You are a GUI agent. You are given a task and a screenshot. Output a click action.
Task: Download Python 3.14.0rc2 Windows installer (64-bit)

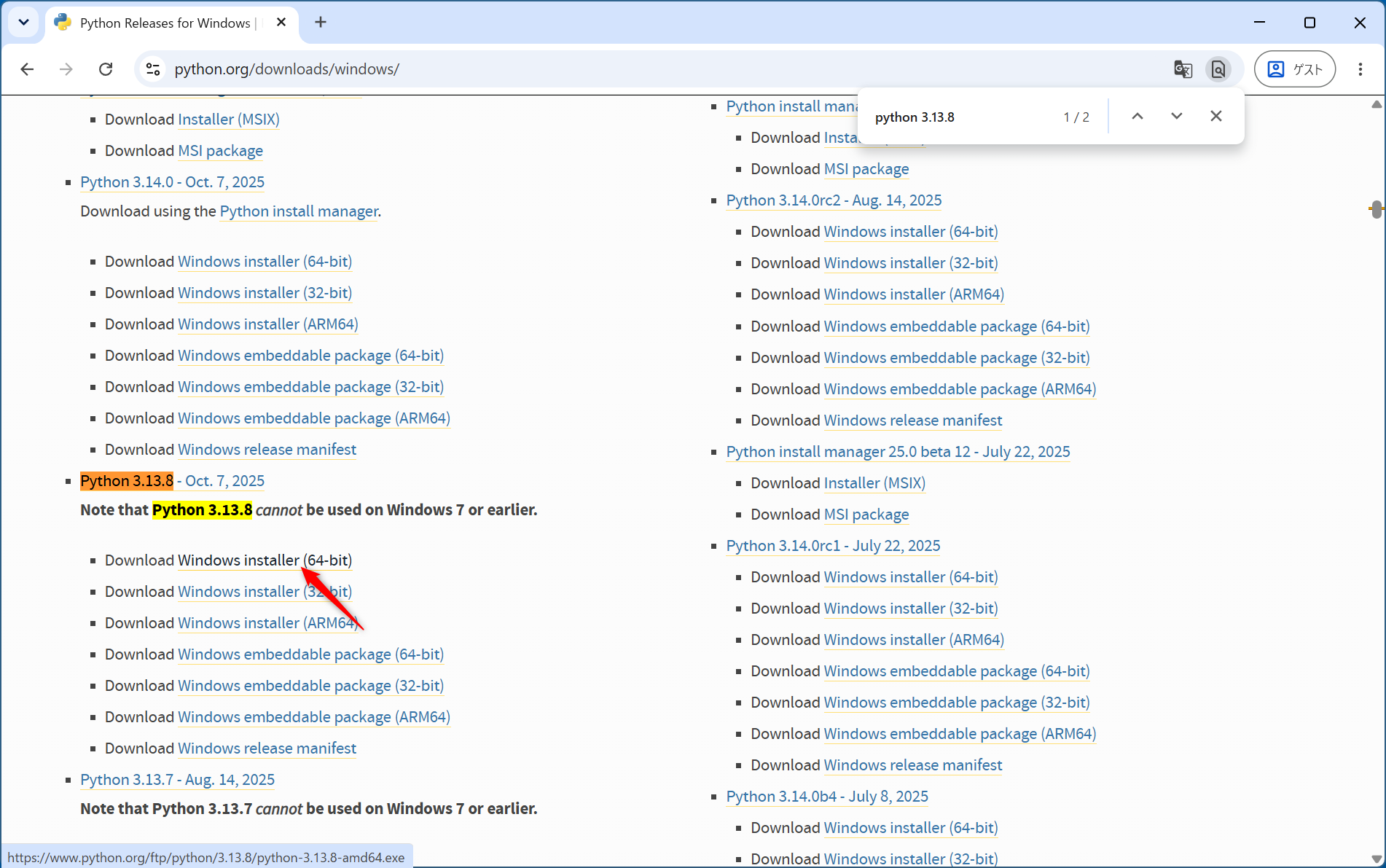click(911, 232)
